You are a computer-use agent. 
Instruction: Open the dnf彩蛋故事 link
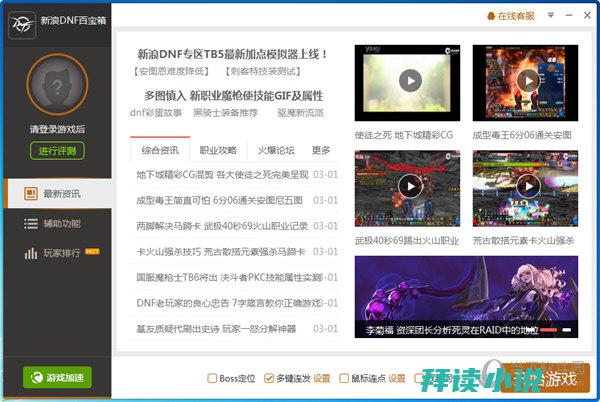(156, 113)
